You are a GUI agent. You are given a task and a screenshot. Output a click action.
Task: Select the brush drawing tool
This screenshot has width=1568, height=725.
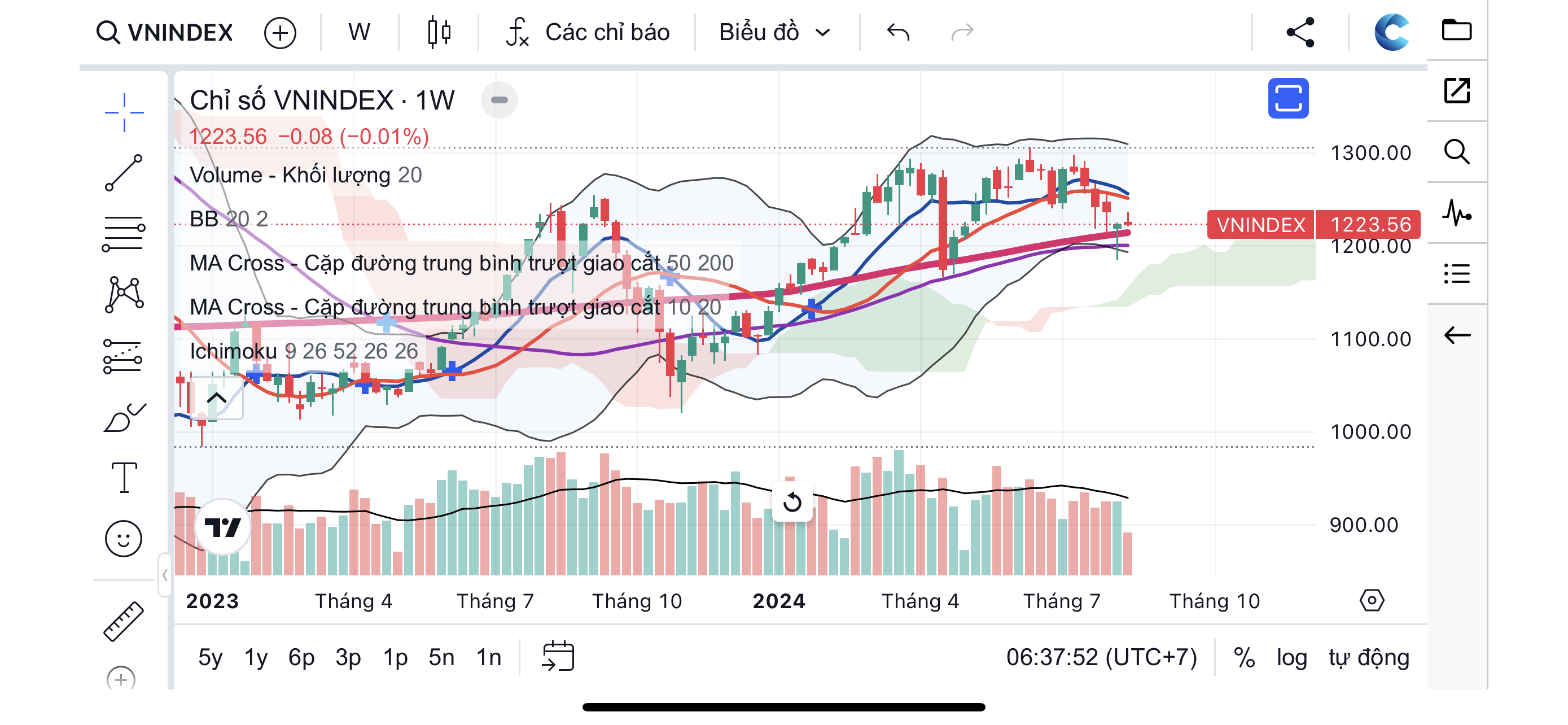pos(125,418)
